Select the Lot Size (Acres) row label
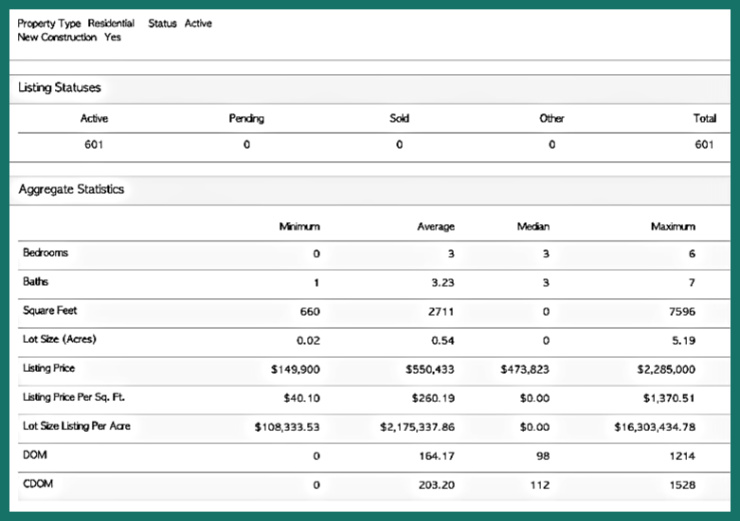 click(62, 340)
